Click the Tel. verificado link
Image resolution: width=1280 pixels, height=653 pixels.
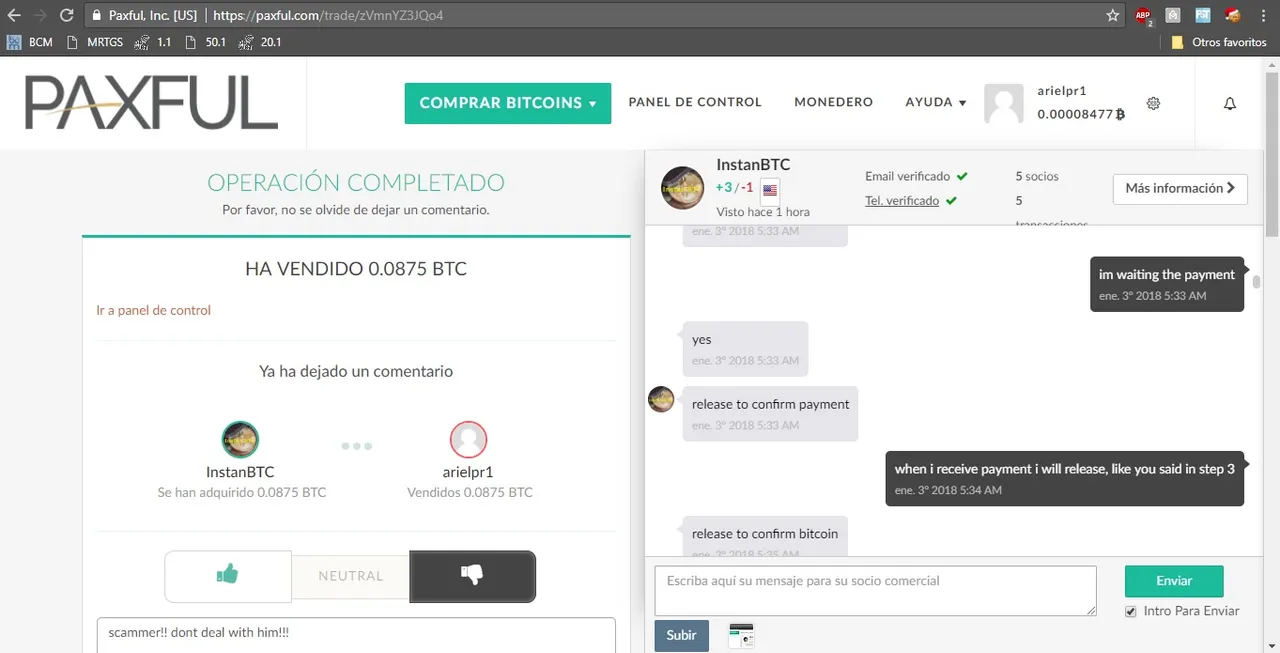click(902, 201)
